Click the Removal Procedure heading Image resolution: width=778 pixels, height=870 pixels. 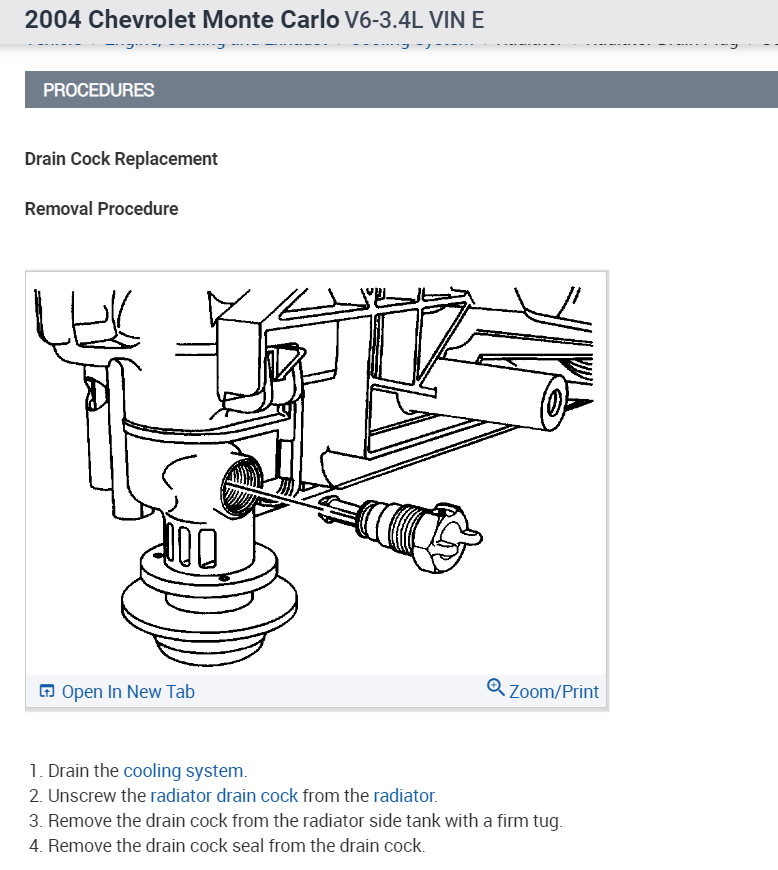click(x=102, y=209)
